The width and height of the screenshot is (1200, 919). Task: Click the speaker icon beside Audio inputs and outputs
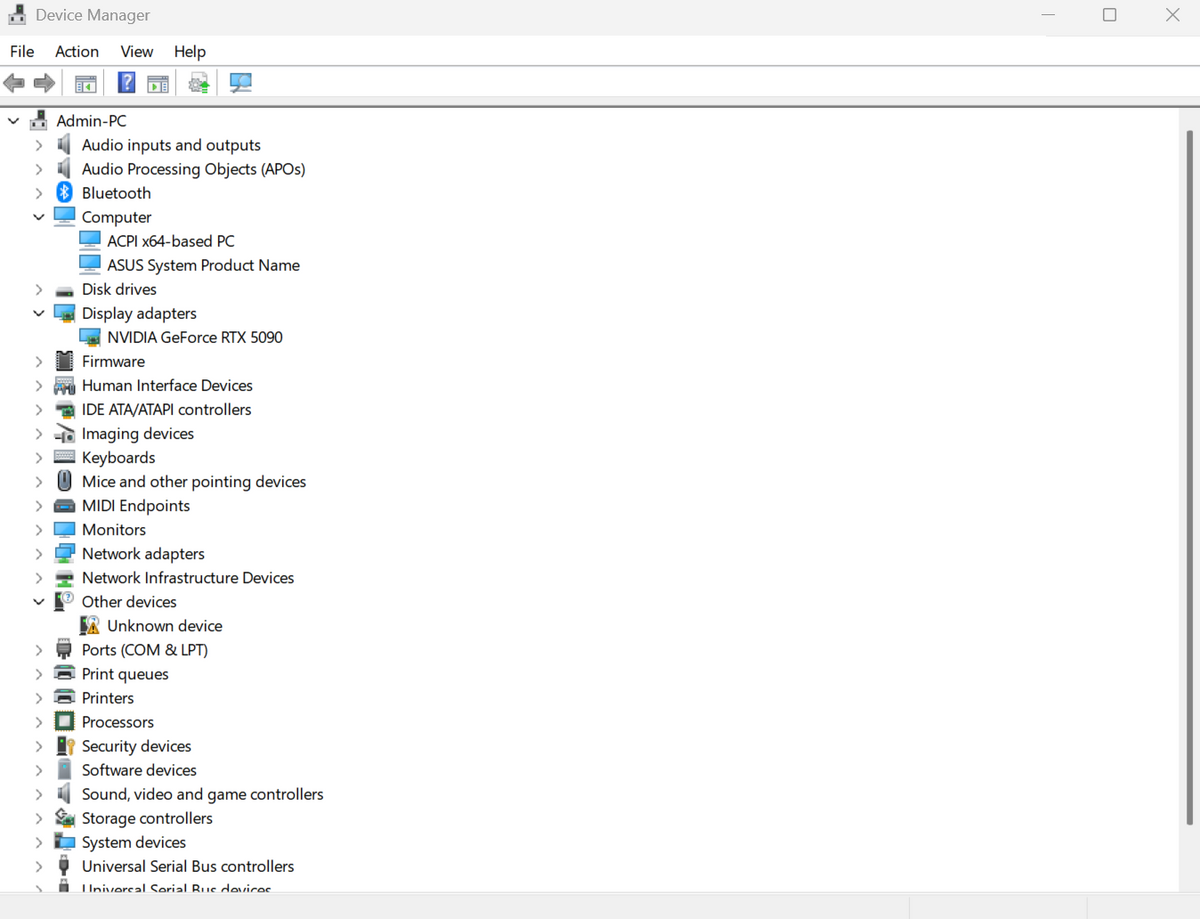(64, 145)
